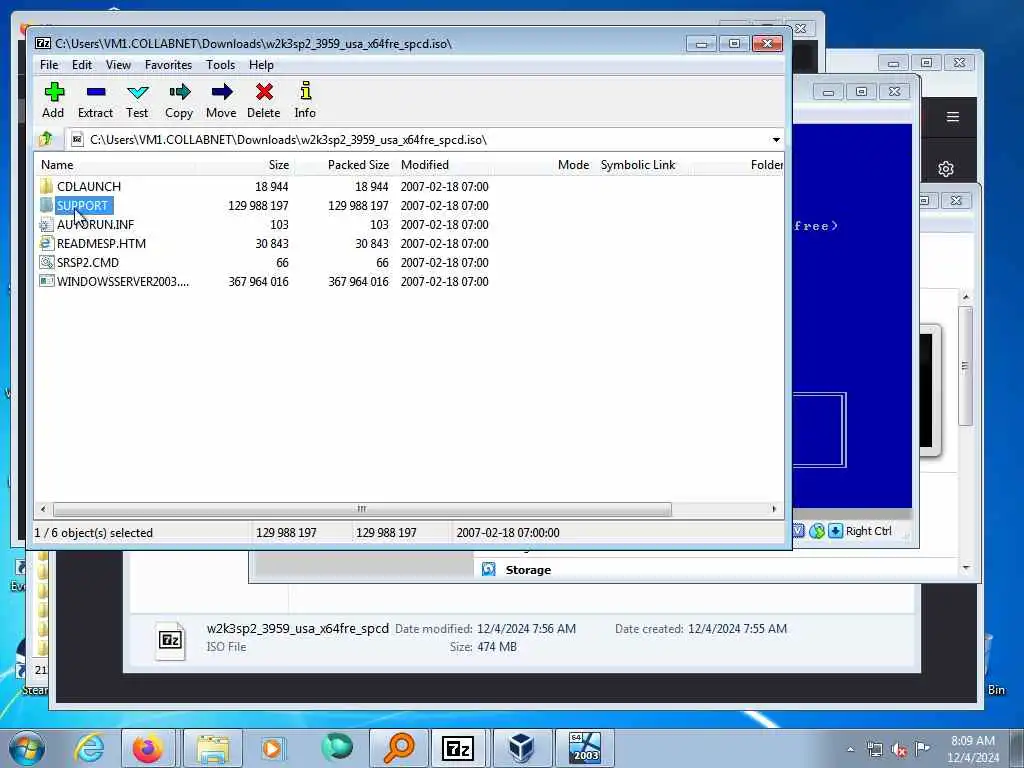1024x768 pixels.
Task: Click the network icon in system tray
Action: pos(874,750)
